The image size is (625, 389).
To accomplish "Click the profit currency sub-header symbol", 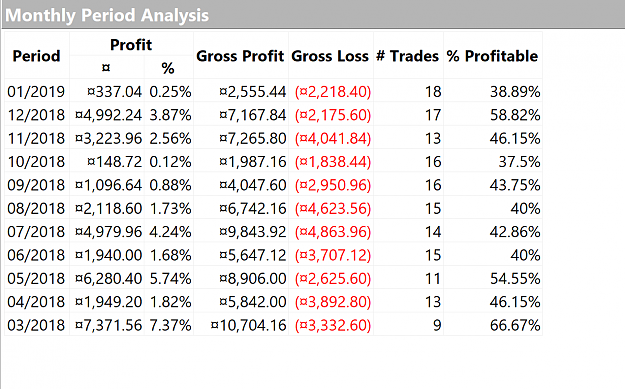I will pyautogui.click(x=106, y=67).
